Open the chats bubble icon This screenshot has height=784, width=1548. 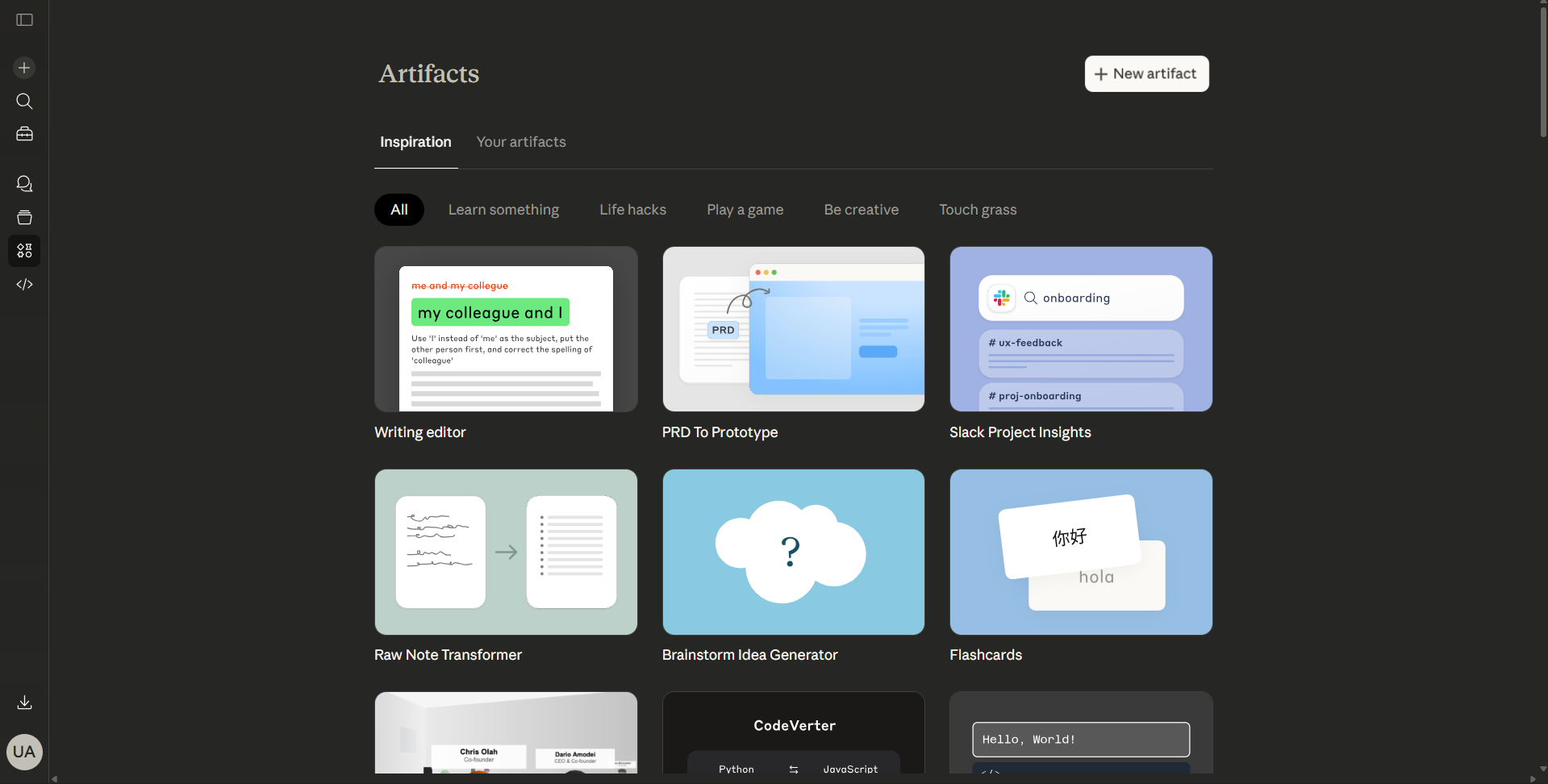tap(24, 184)
